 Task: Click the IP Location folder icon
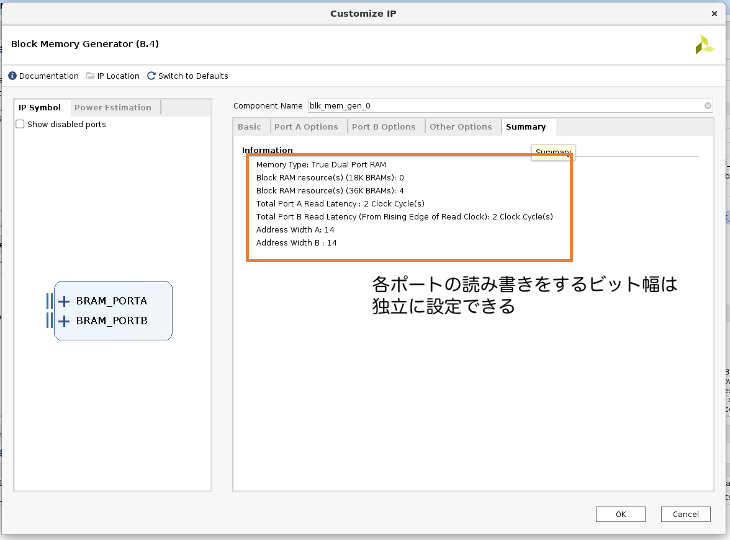91,76
